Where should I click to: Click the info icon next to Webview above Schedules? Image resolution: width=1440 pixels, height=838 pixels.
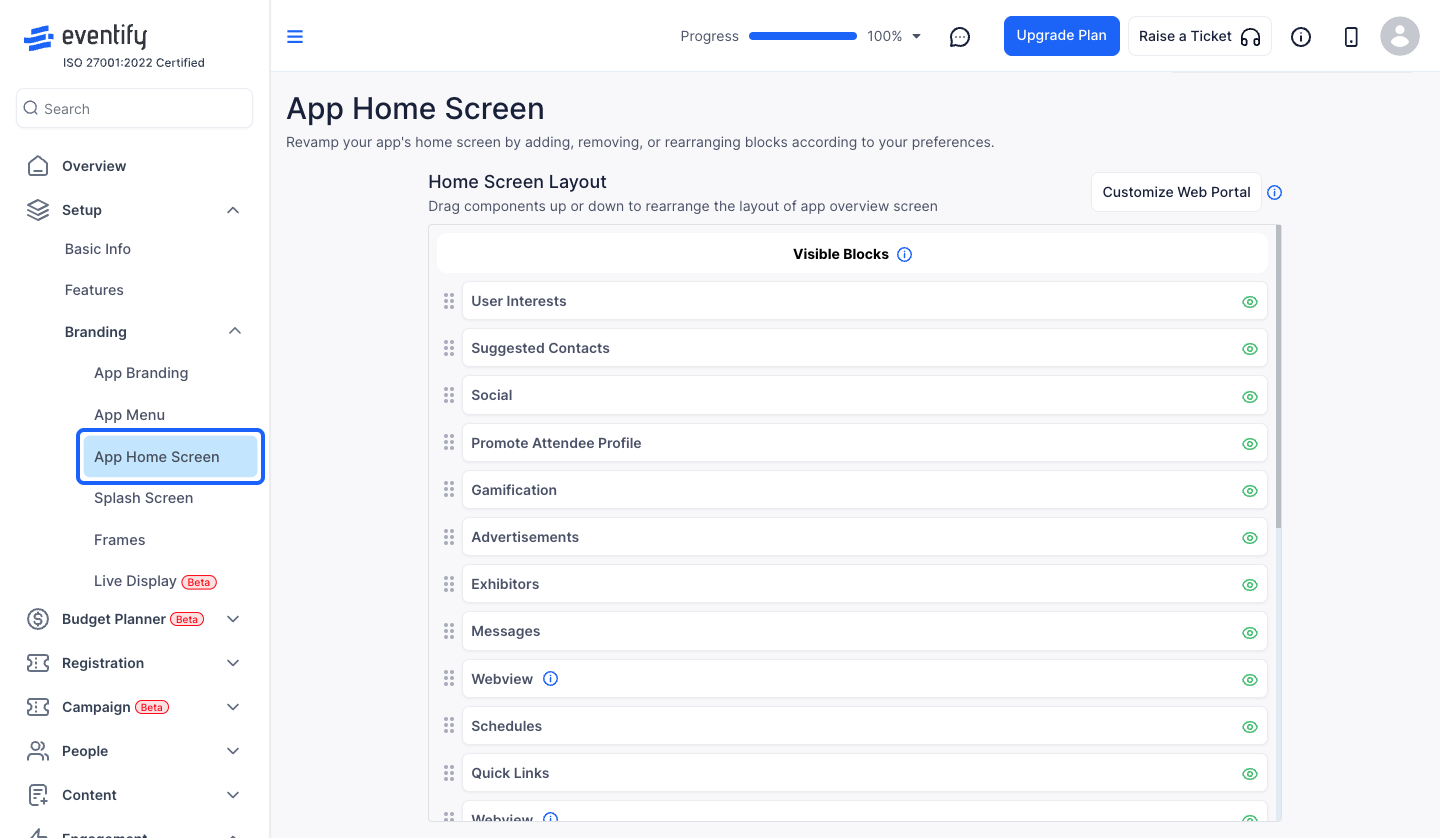pyautogui.click(x=550, y=679)
